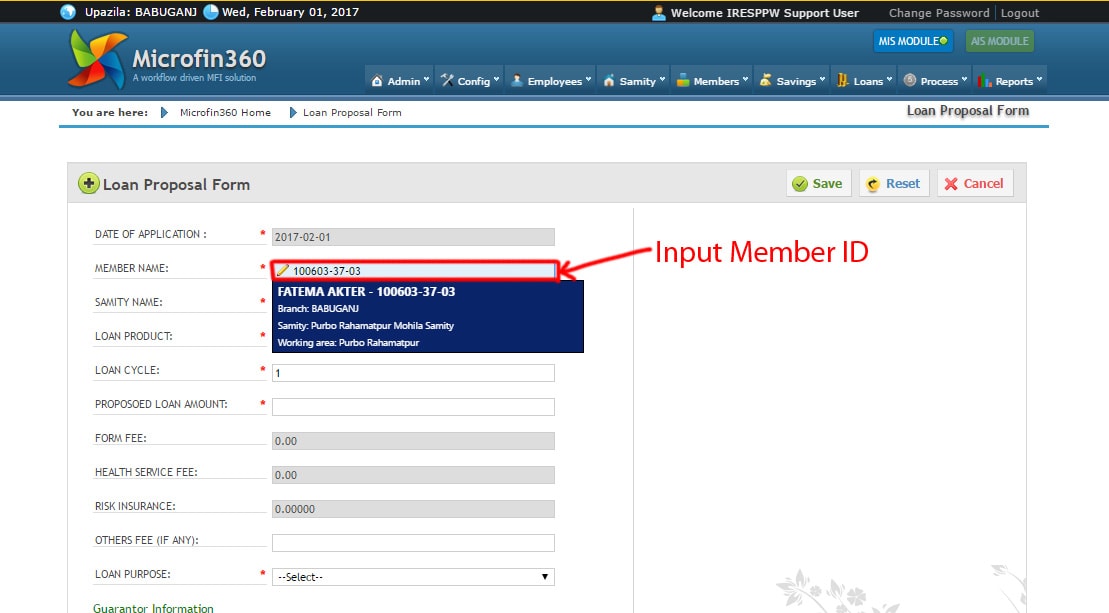Click the user avatar icon beside Welcome
This screenshot has height=613, width=1109.
[658, 13]
